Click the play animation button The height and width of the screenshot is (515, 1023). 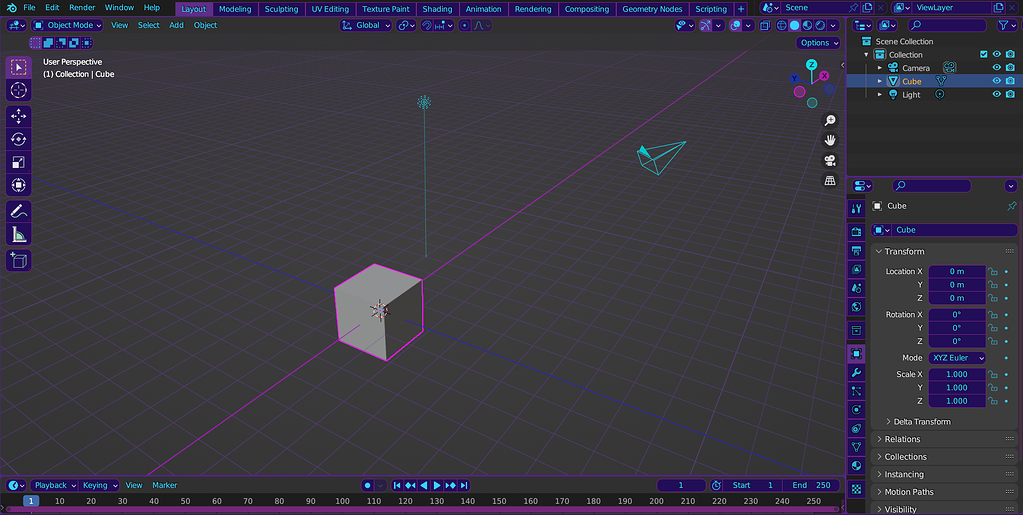pos(437,486)
